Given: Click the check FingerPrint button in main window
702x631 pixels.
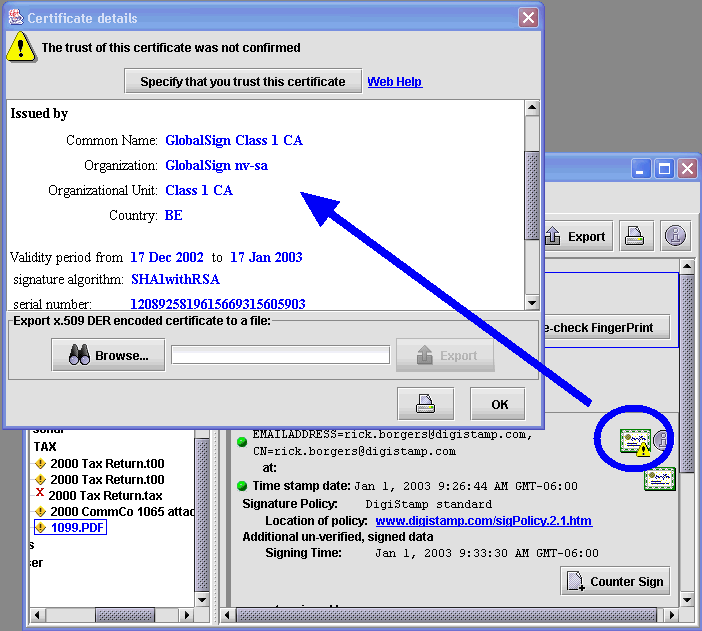Looking at the screenshot, I should [x=607, y=327].
